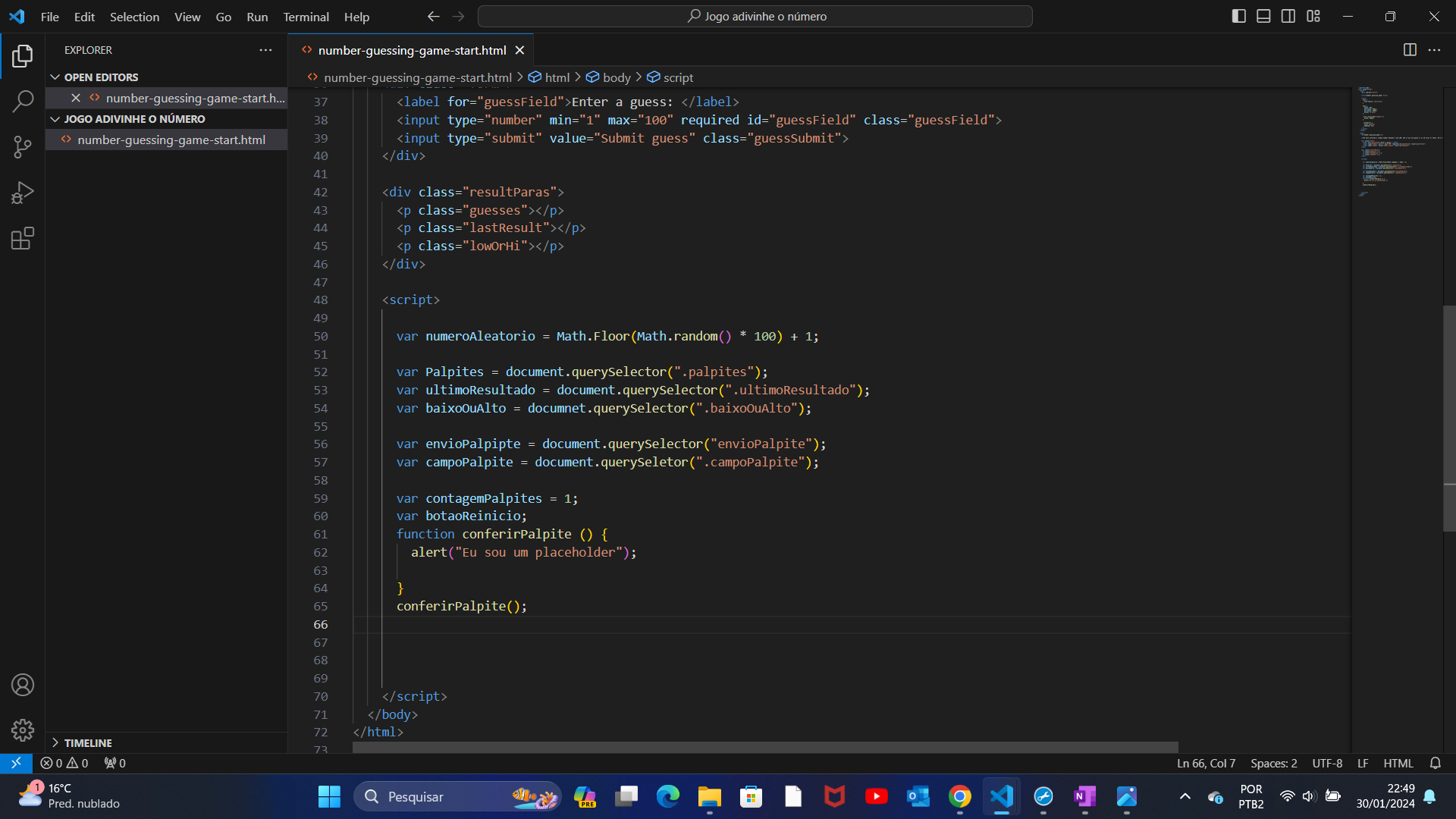
Task: Go back with the navigation arrow
Action: pos(433,16)
